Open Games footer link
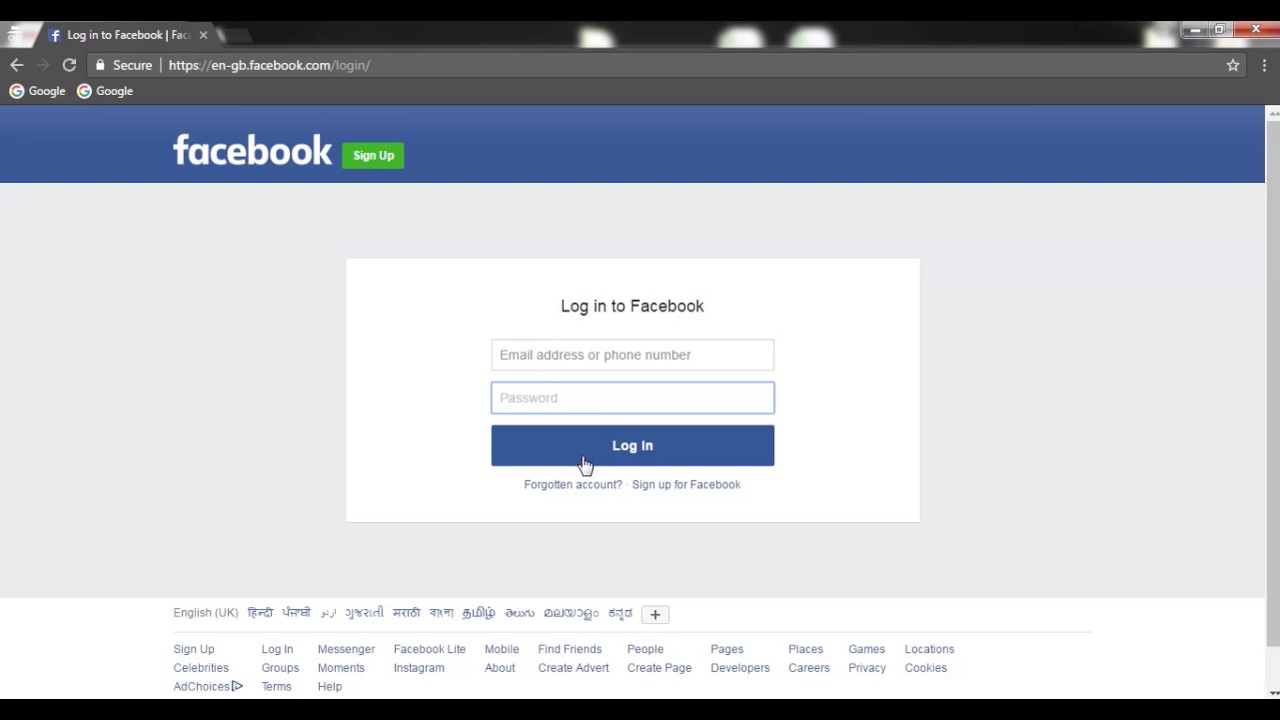Screen dimensions: 1280x720 point(867,649)
